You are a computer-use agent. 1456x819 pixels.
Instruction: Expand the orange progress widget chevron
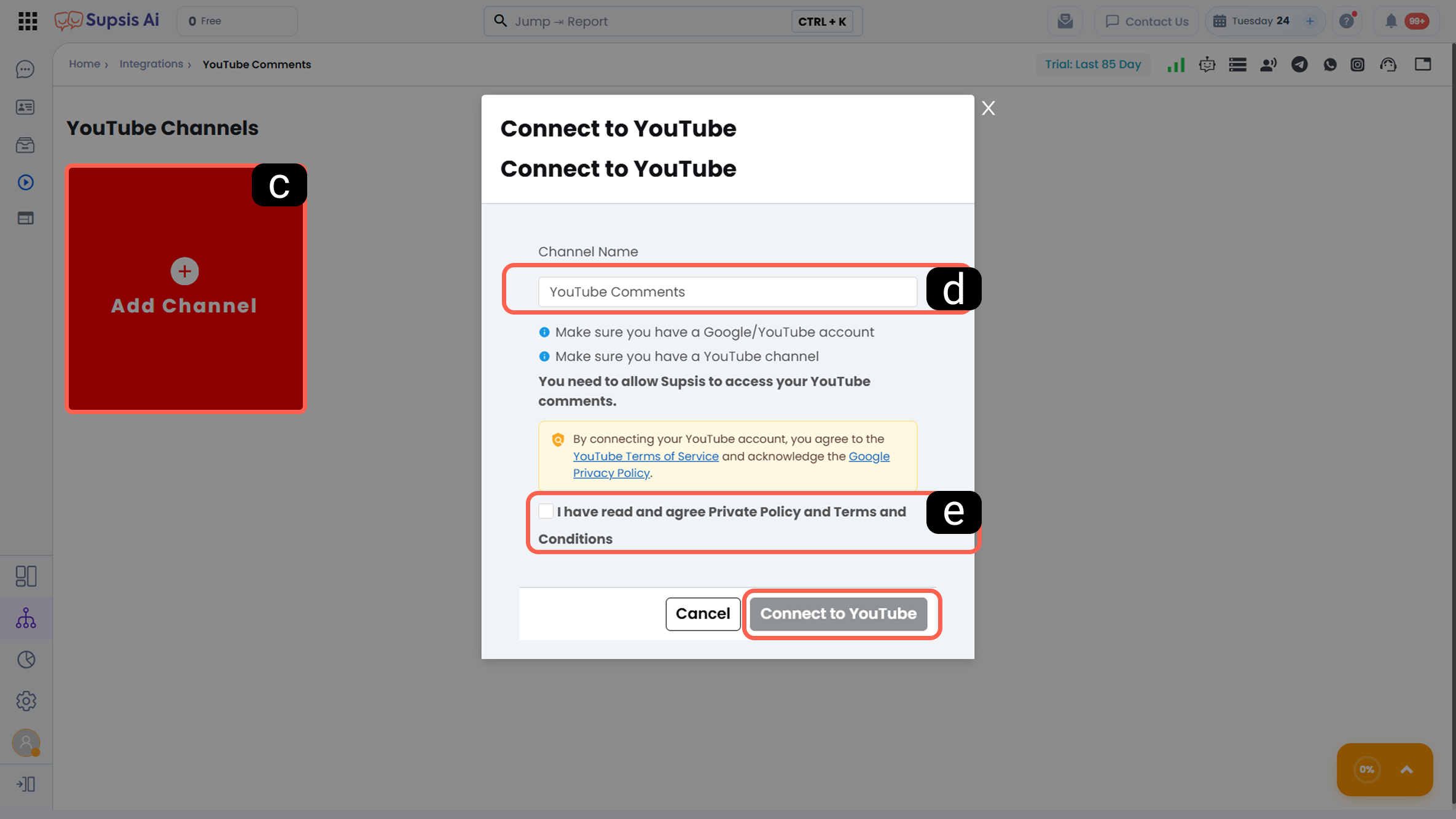point(1406,769)
